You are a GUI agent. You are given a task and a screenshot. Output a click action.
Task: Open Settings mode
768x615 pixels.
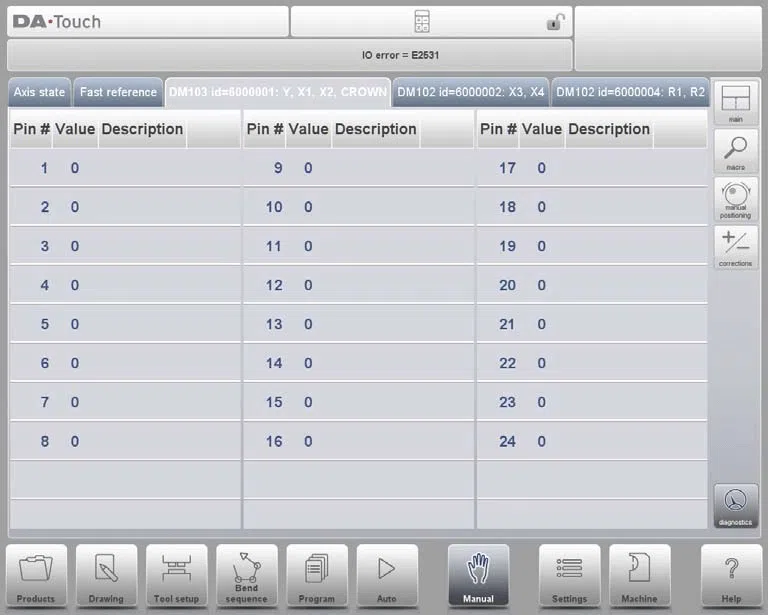[569, 576]
